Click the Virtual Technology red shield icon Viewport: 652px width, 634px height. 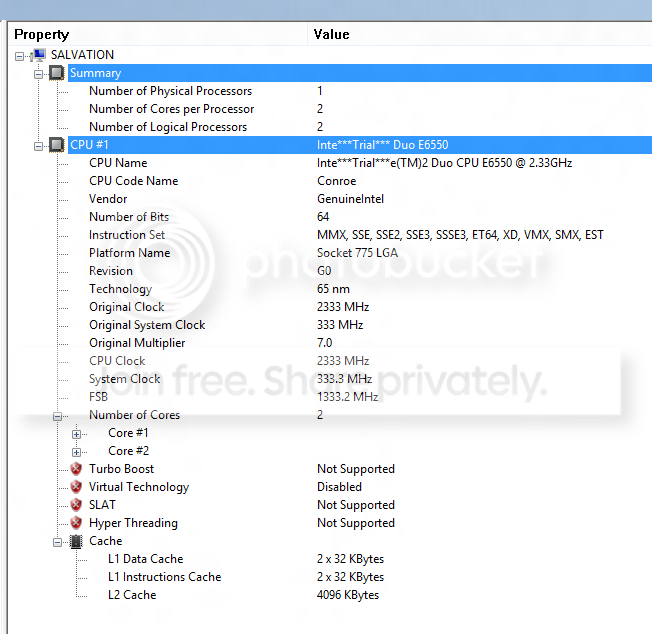76,487
